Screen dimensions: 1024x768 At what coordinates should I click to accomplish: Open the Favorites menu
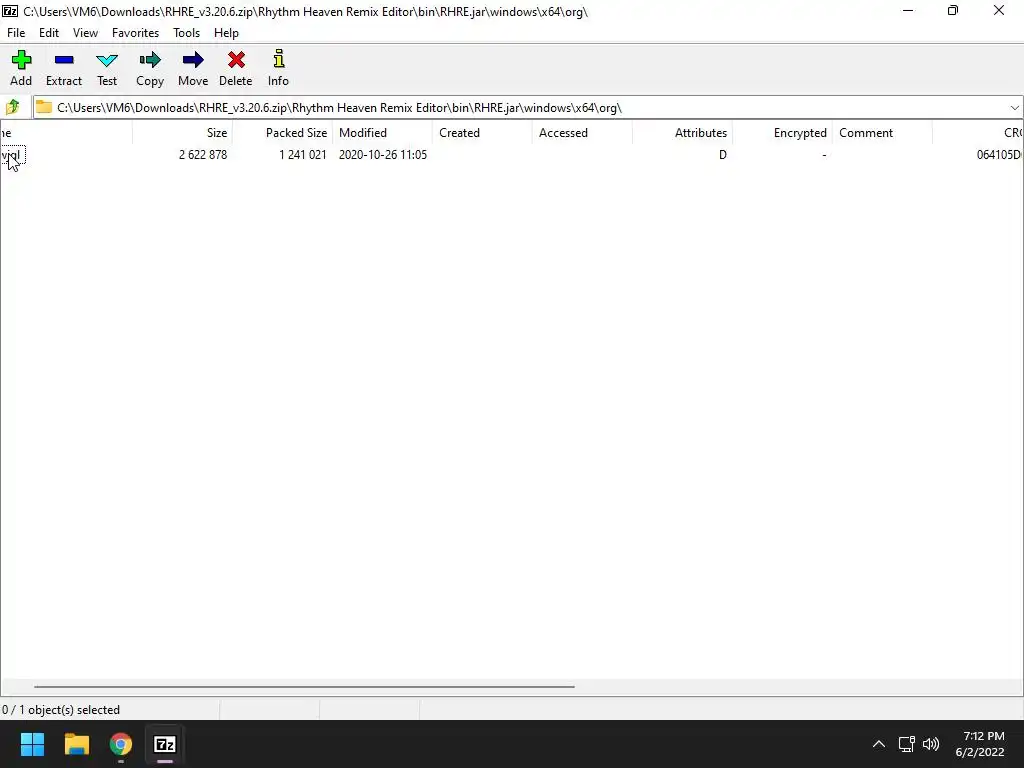coord(135,33)
